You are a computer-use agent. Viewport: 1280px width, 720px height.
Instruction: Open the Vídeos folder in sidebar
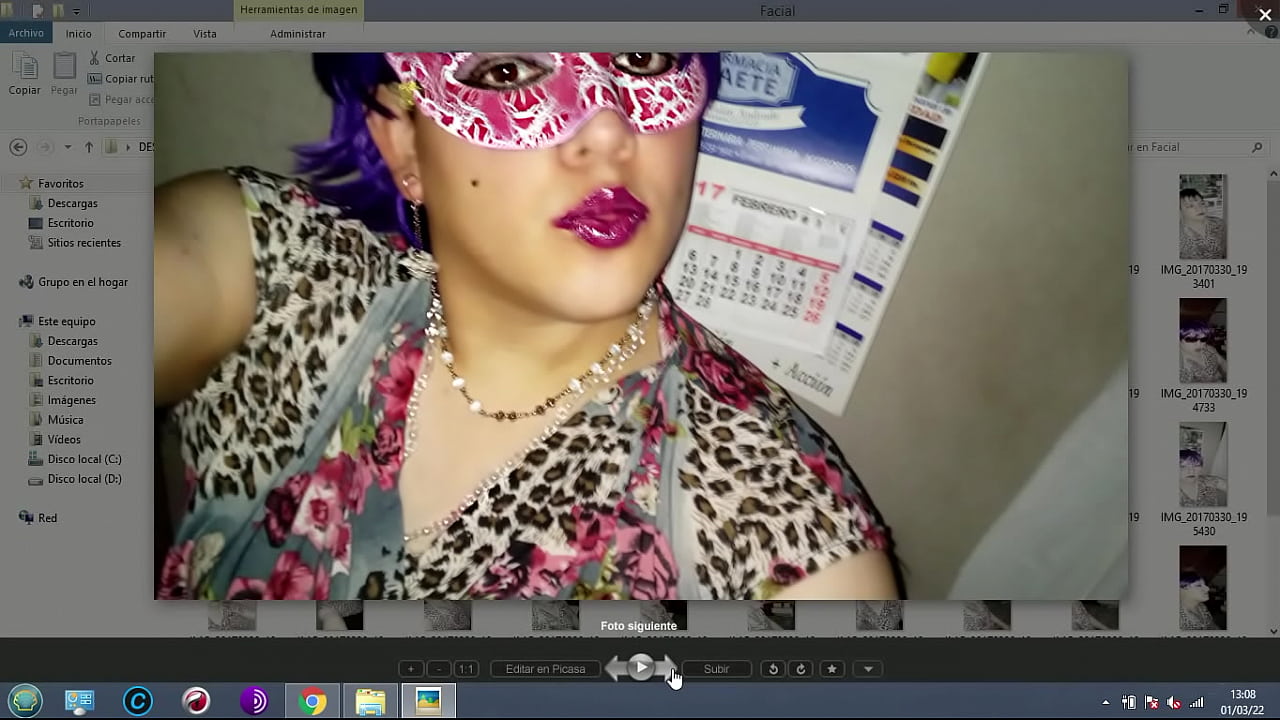(64, 439)
